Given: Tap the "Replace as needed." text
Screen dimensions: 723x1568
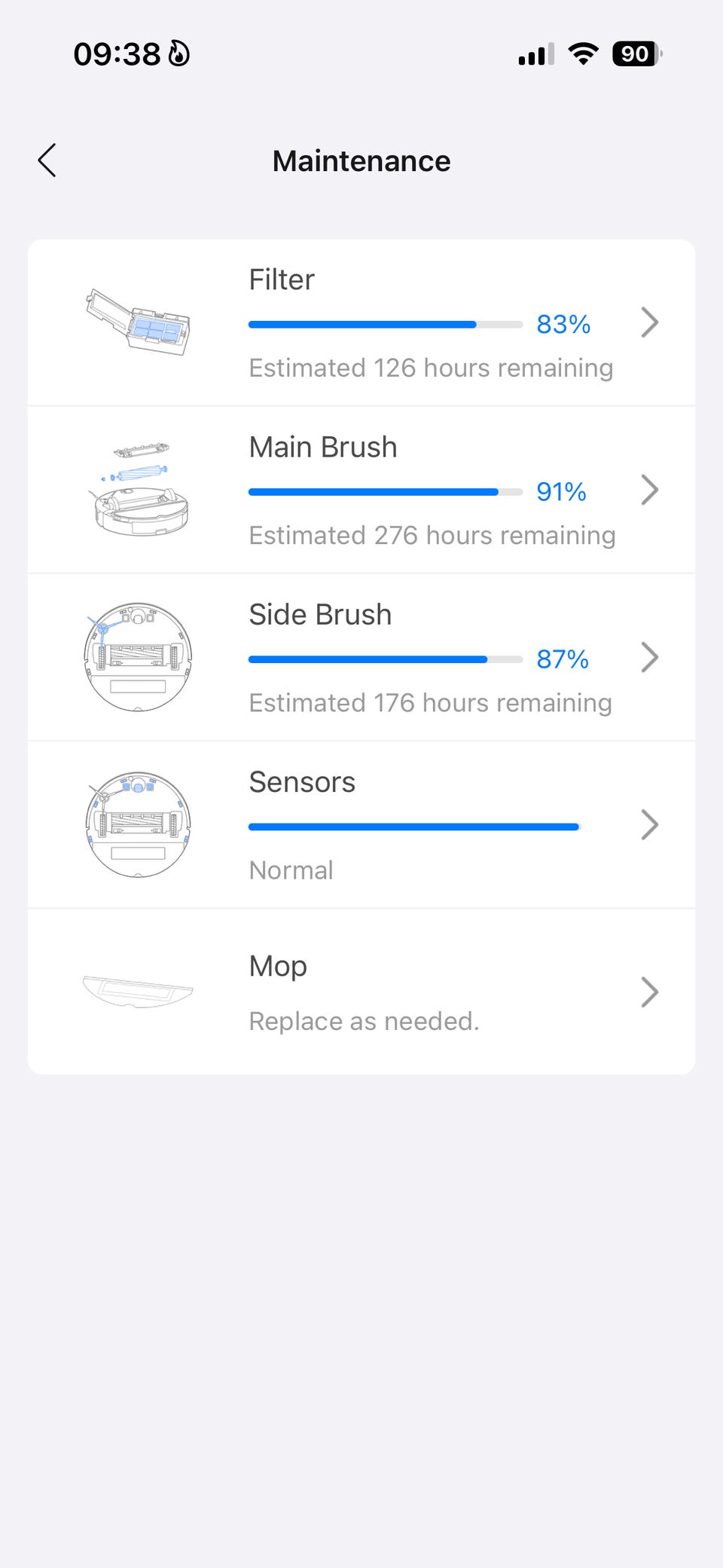Looking at the screenshot, I should click(x=364, y=1021).
